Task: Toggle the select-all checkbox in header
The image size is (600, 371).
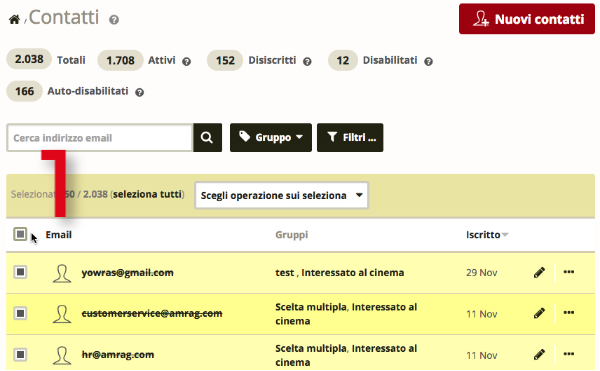Action: click(x=20, y=234)
